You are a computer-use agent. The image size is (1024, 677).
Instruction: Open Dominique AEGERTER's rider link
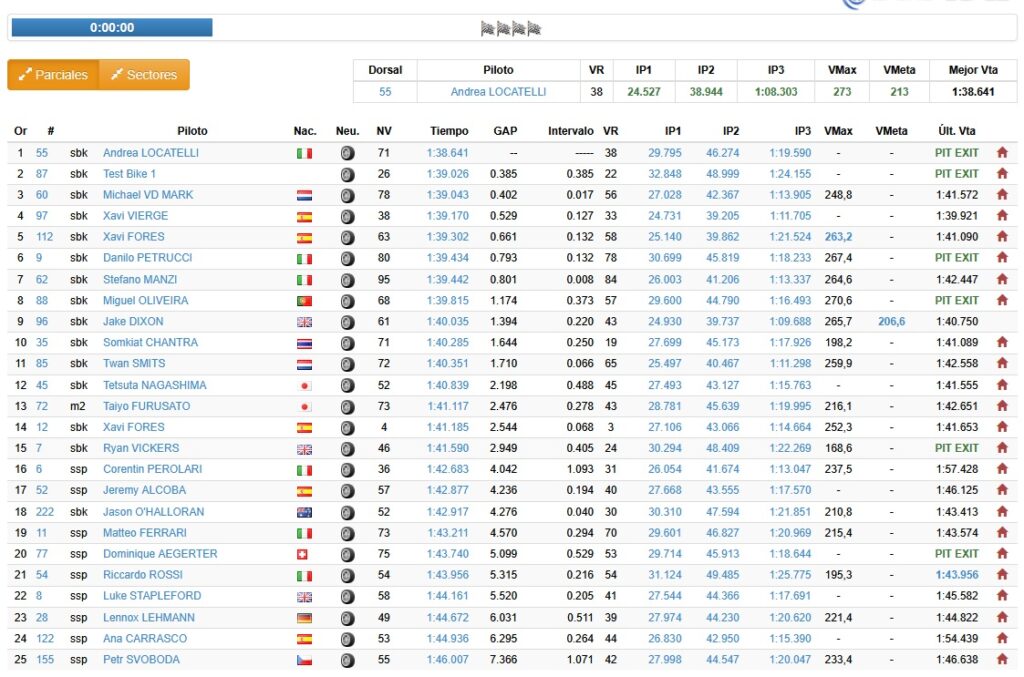click(159, 554)
